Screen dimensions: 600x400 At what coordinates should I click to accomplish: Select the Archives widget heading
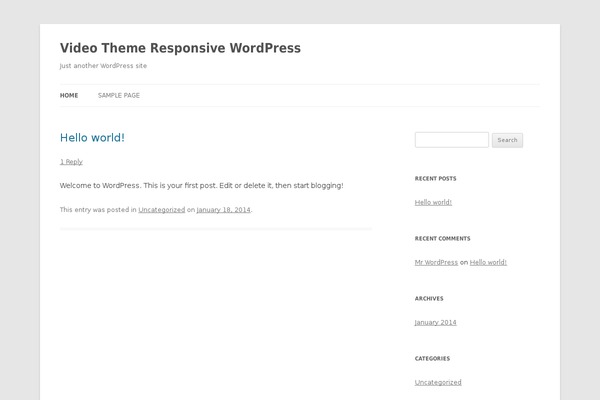[429, 299]
